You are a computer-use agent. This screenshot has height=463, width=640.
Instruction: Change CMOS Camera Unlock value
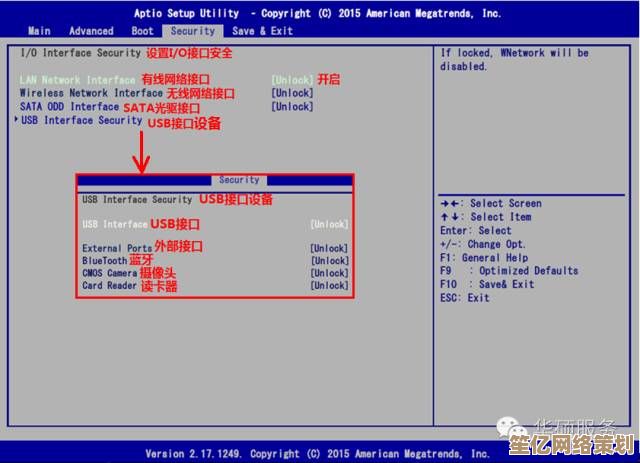point(329,273)
